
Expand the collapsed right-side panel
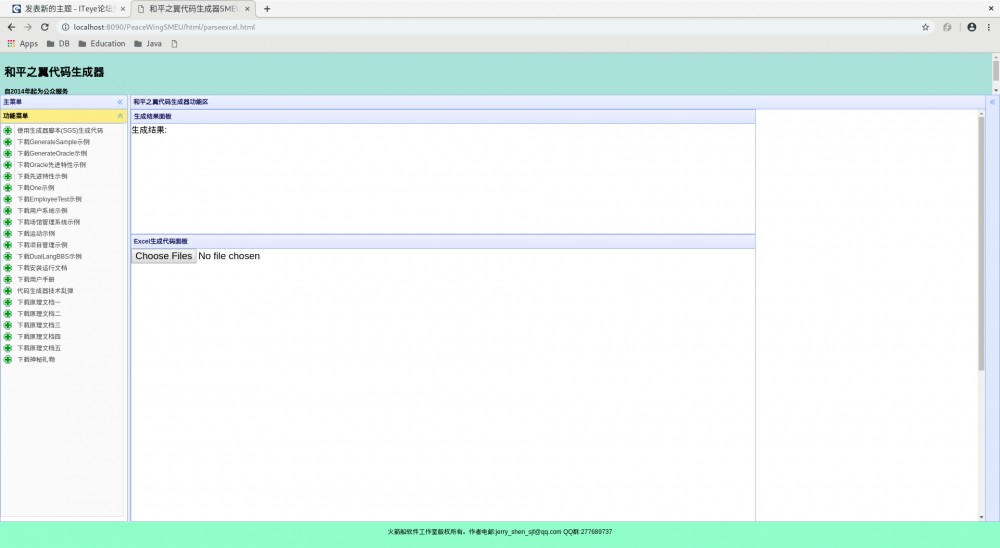992,102
